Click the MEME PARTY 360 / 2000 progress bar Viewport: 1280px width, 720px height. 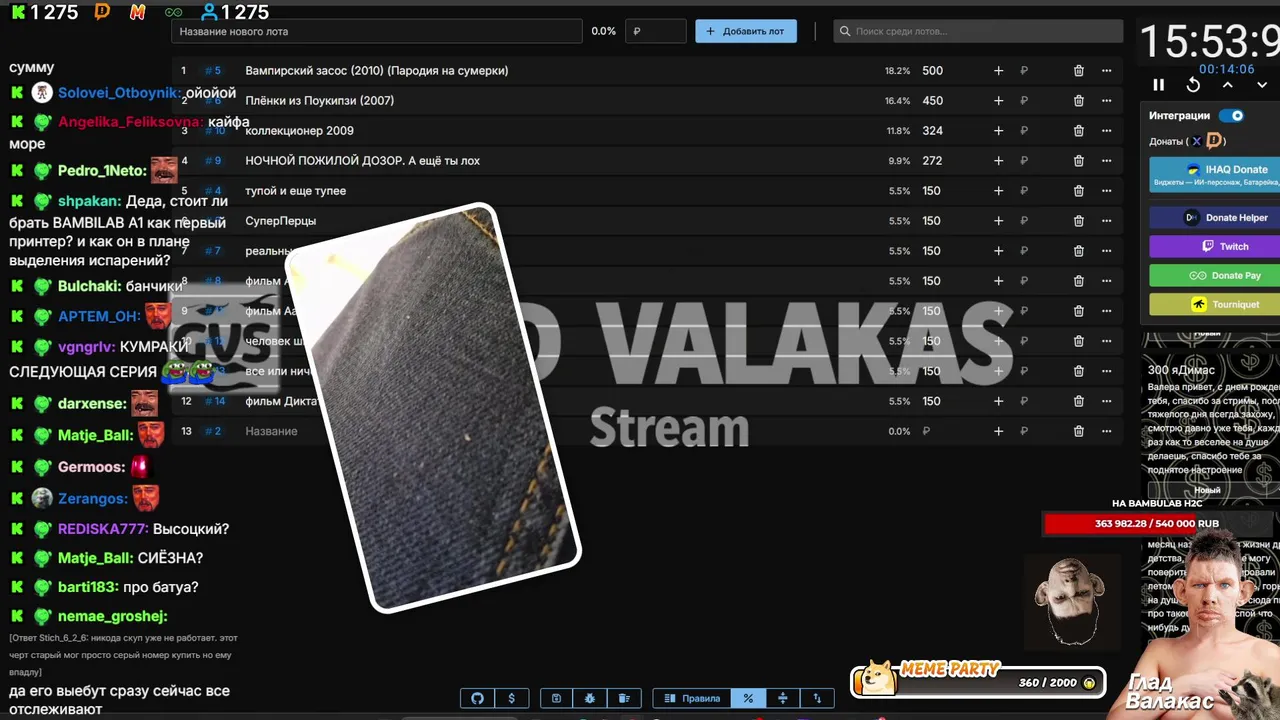[x=978, y=682]
